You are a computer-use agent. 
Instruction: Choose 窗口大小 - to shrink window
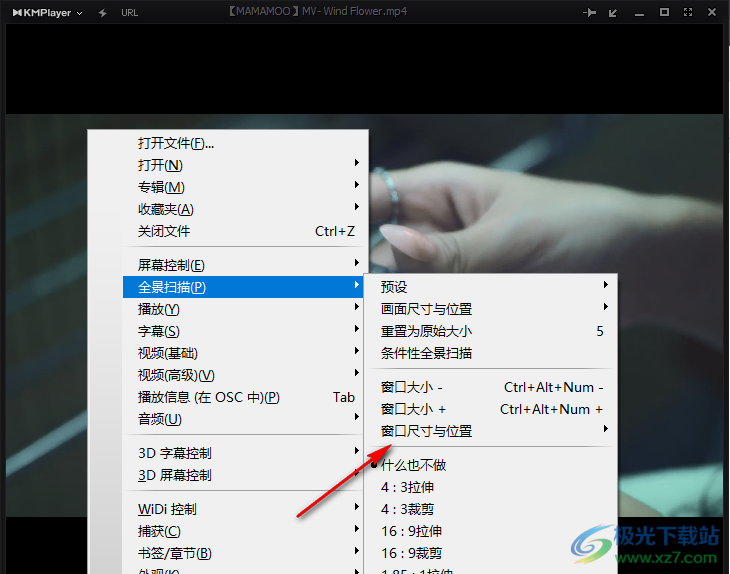coord(490,387)
